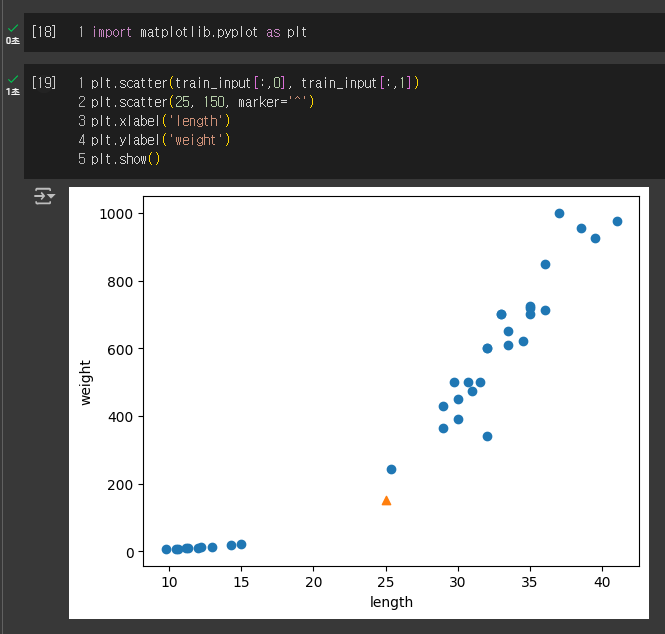
Task: Click the blue data point nearest the orange triangle
Action: (x=391, y=469)
